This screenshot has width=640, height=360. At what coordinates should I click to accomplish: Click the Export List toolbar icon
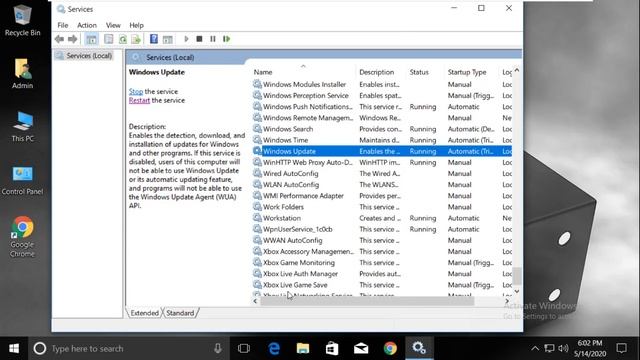(136, 39)
